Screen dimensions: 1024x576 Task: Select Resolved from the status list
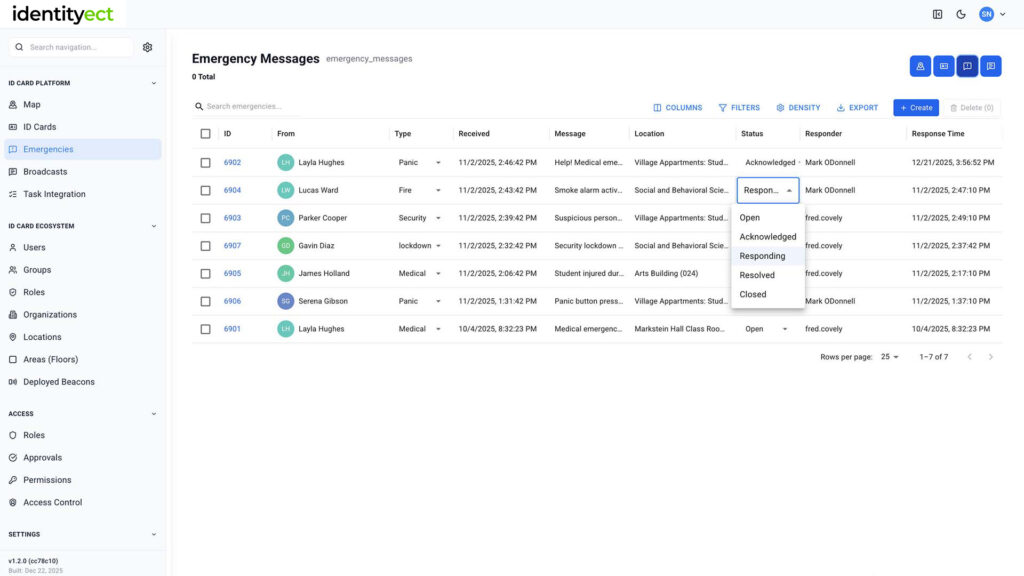coord(757,275)
